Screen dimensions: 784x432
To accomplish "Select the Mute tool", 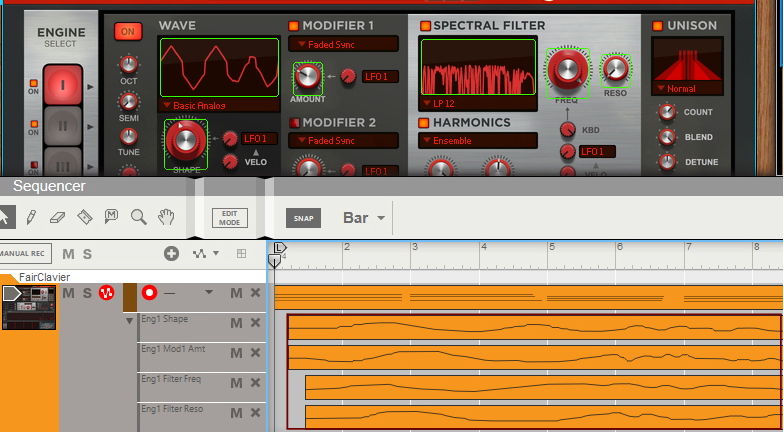I will point(112,216).
